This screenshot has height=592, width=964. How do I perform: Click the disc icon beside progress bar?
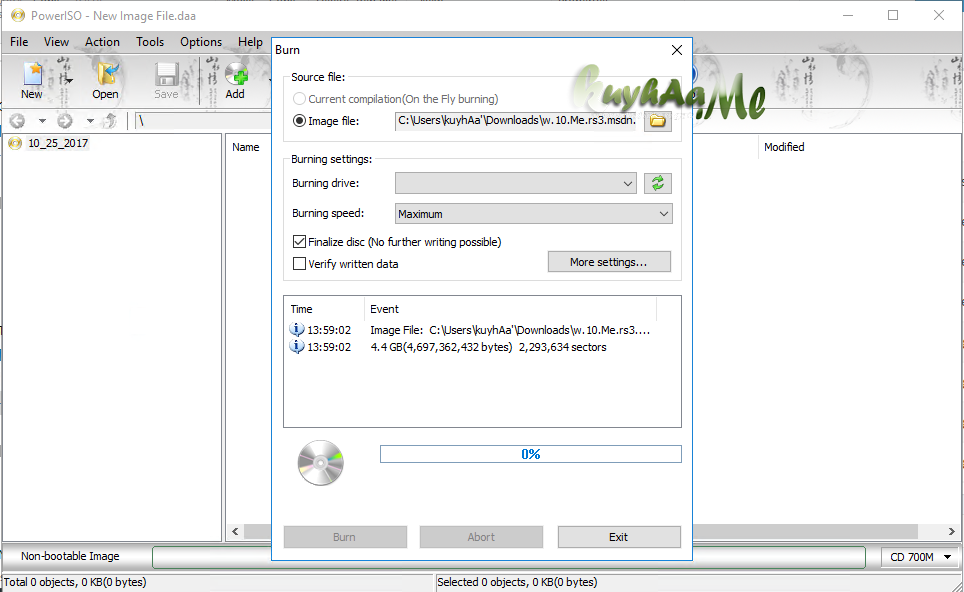pos(320,463)
